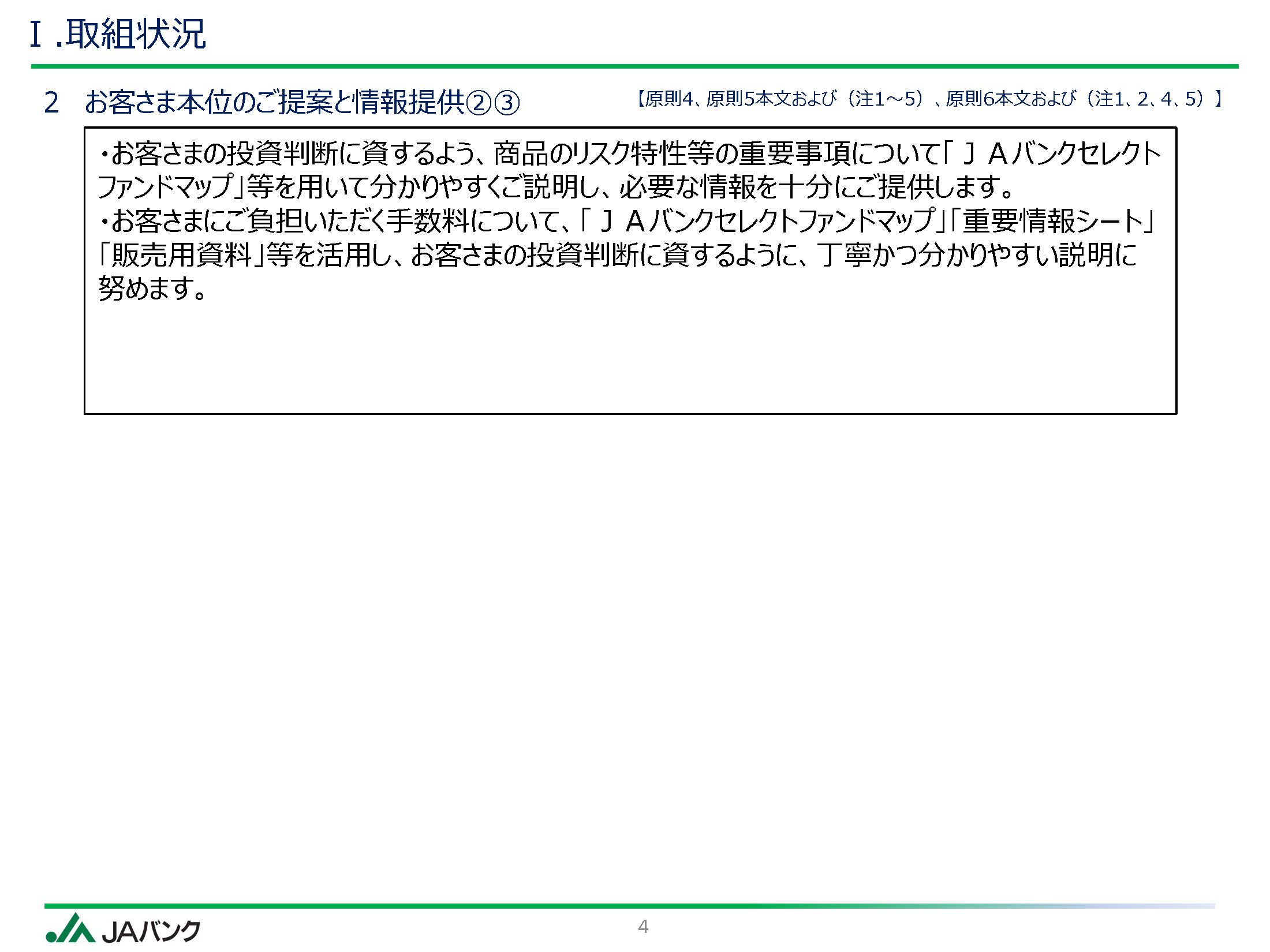
Task: Click the line starting '「販売用資料」等を活用し'
Action: pos(618,254)
